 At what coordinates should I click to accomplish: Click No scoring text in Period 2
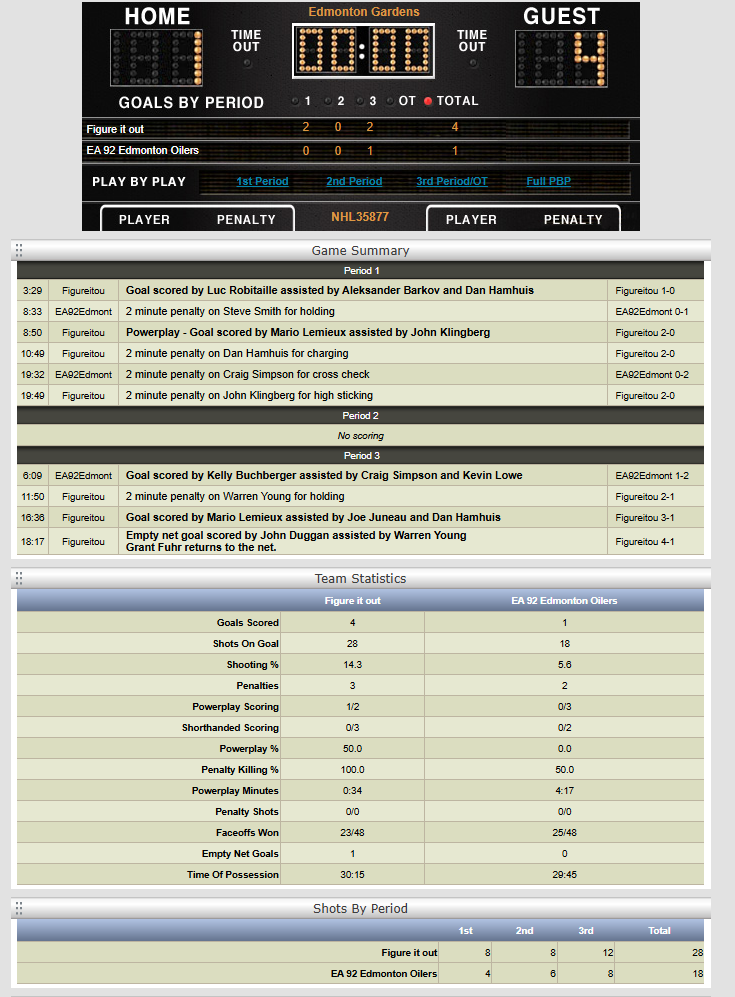[x=361, y=436]
